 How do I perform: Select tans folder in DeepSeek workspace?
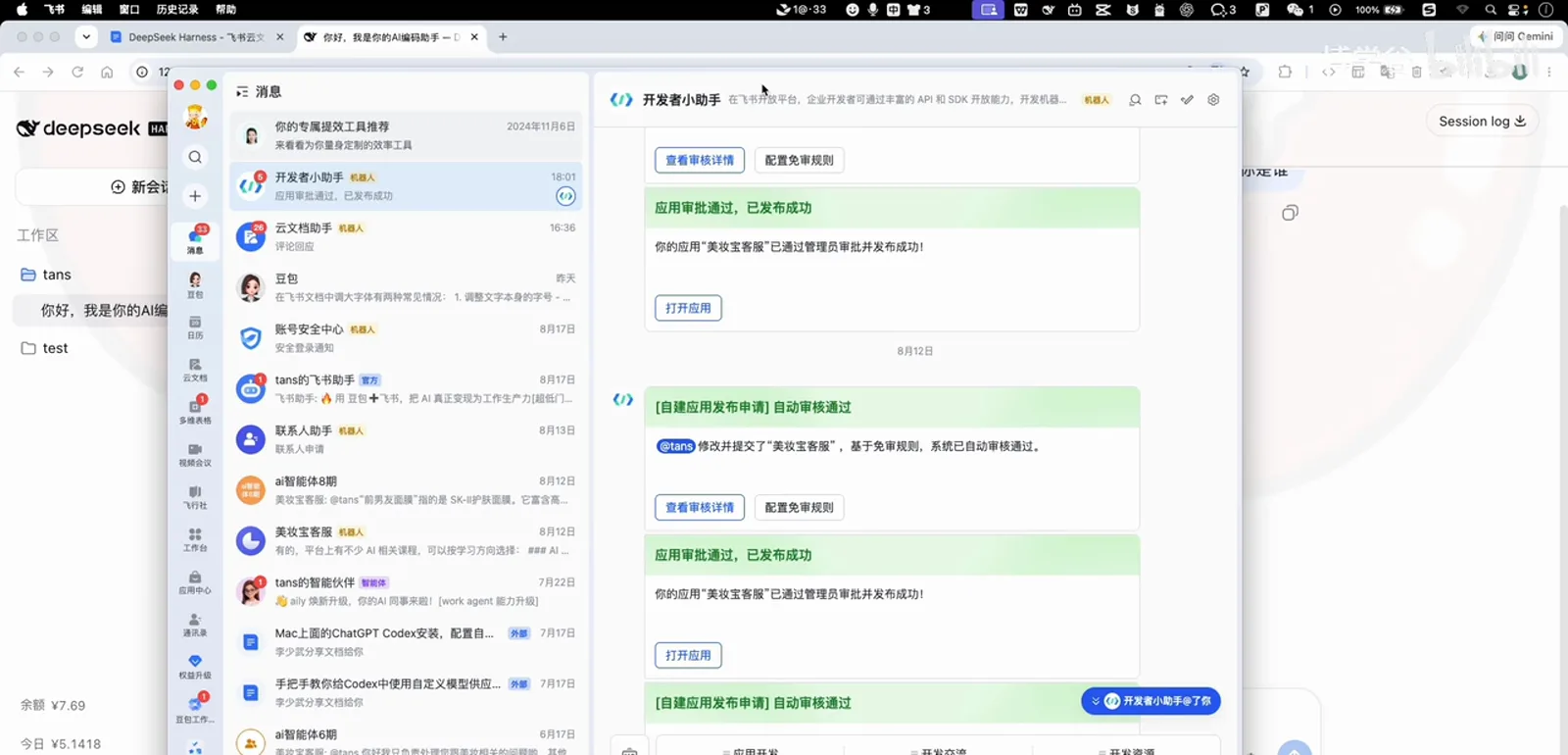[46, 275]
